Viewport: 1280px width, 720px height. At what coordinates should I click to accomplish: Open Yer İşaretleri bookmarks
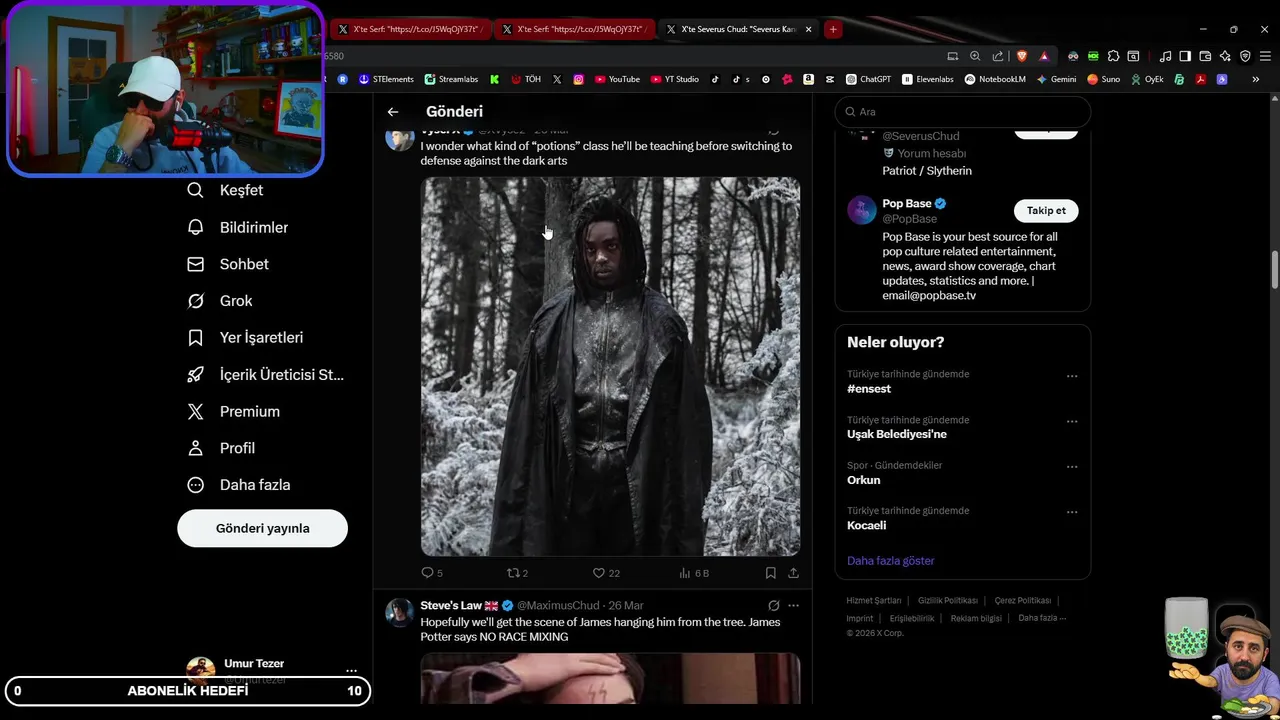pos(246,338)
